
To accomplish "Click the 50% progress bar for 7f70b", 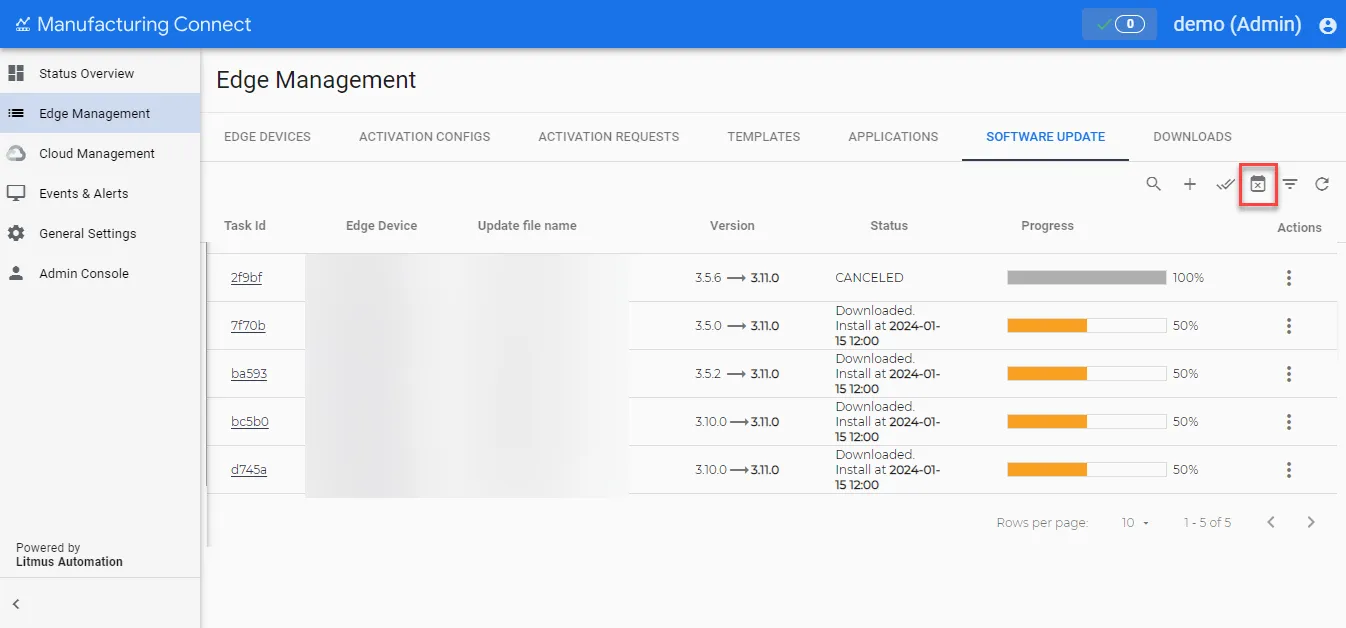I will pos(1087,326).
